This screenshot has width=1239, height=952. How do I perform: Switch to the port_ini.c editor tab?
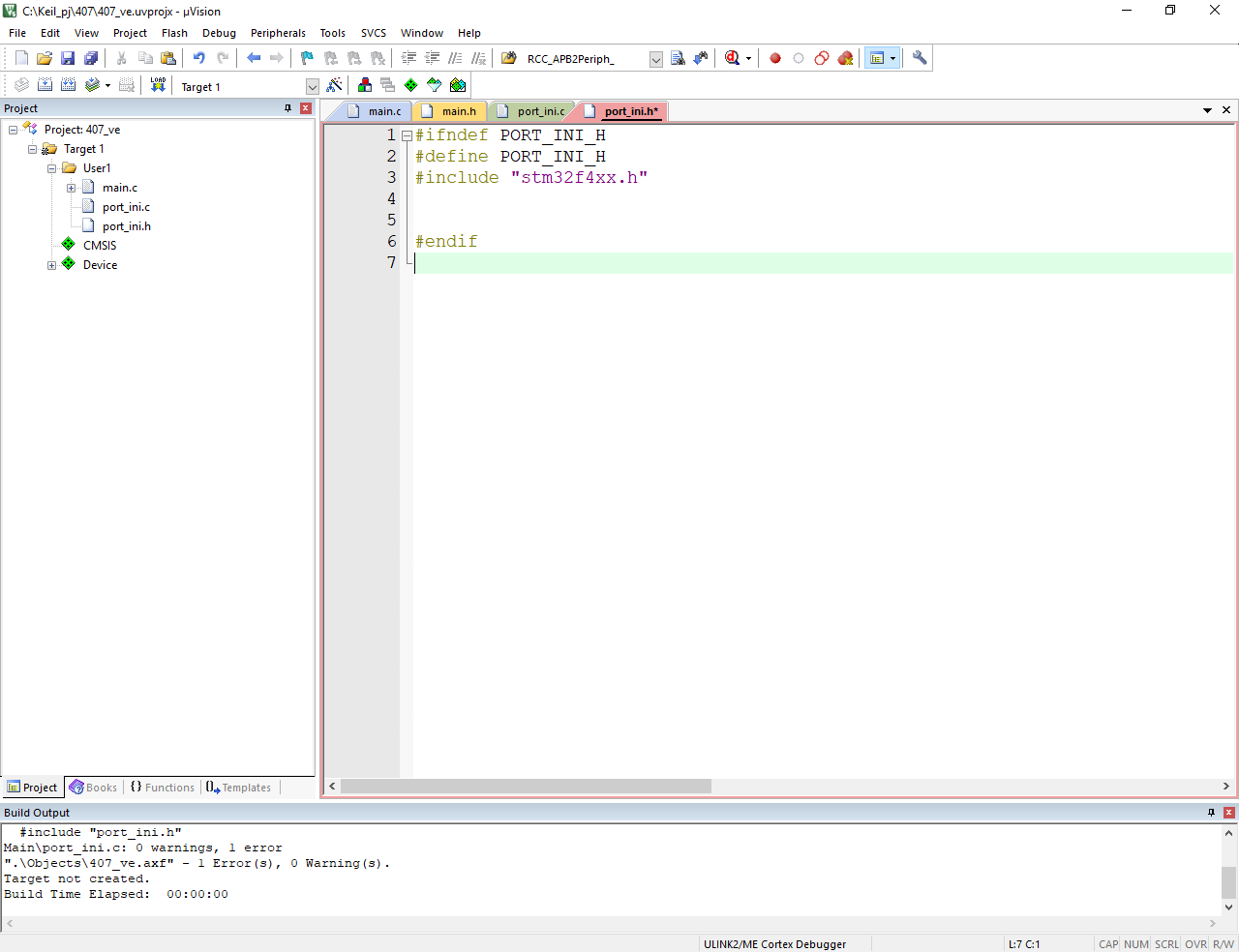(530, 111)
